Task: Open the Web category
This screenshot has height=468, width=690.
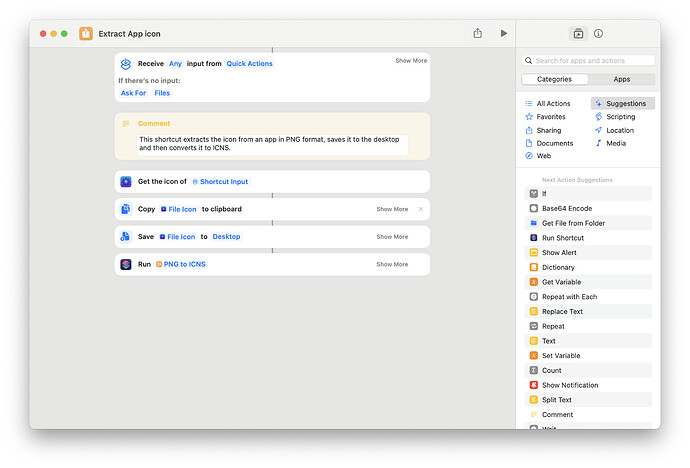Action: 538,156
